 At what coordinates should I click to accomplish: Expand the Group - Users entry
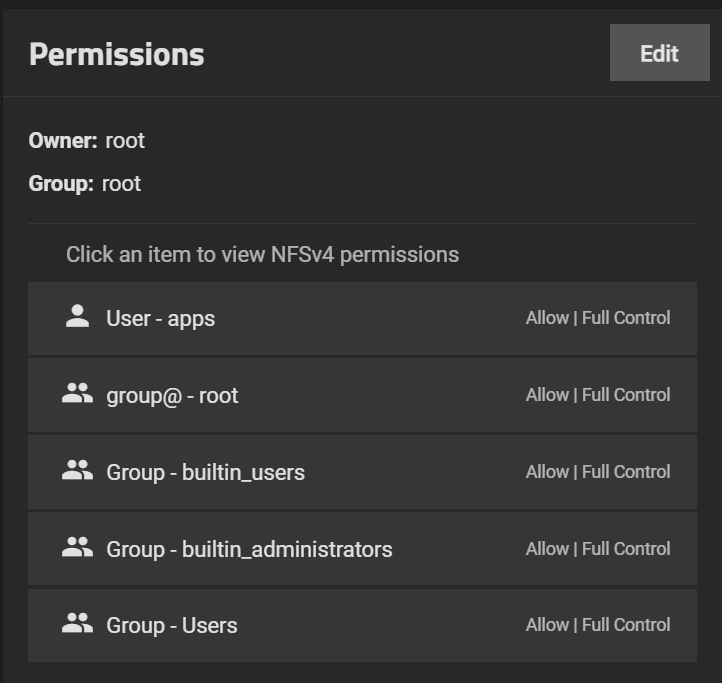(362, 625)
